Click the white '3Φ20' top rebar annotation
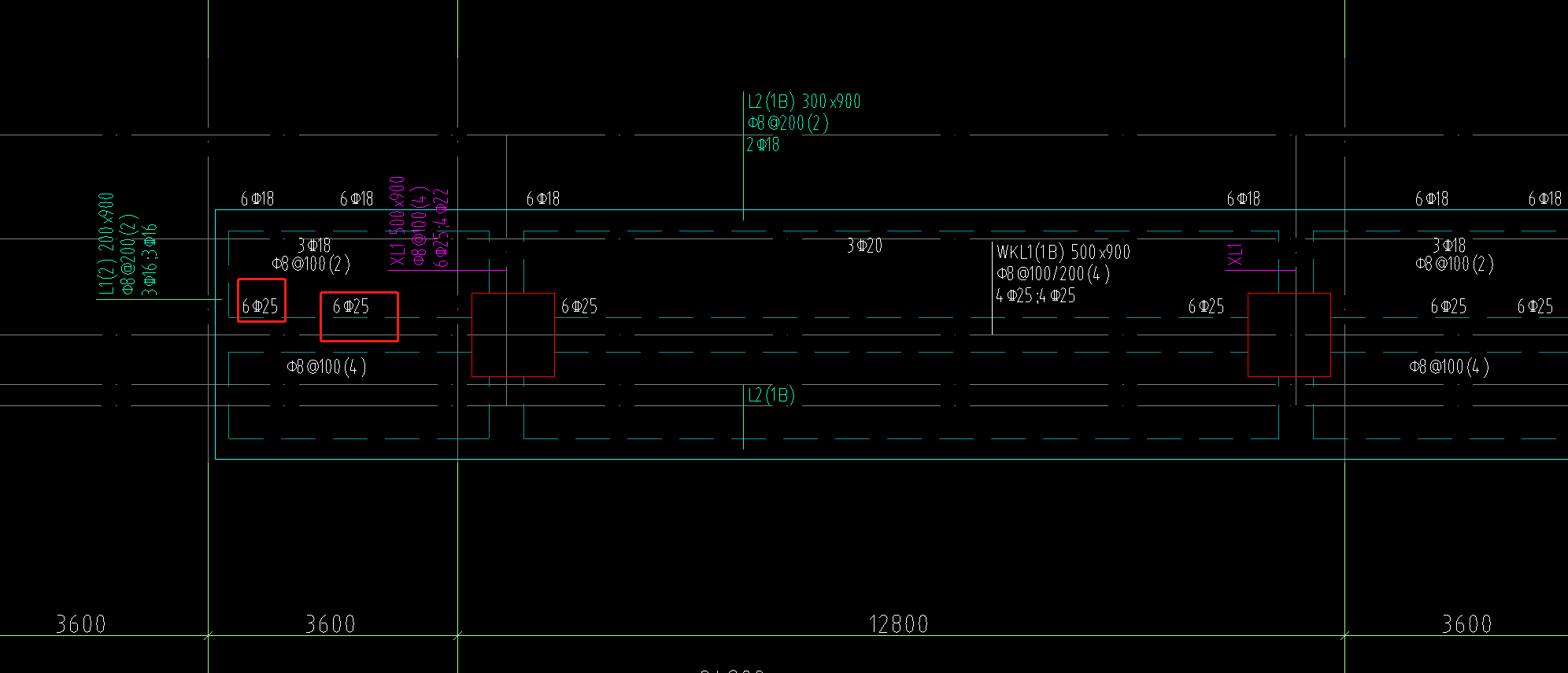Image resolution: width=1568 pixels, height=673 pixels. pos(864,246)
